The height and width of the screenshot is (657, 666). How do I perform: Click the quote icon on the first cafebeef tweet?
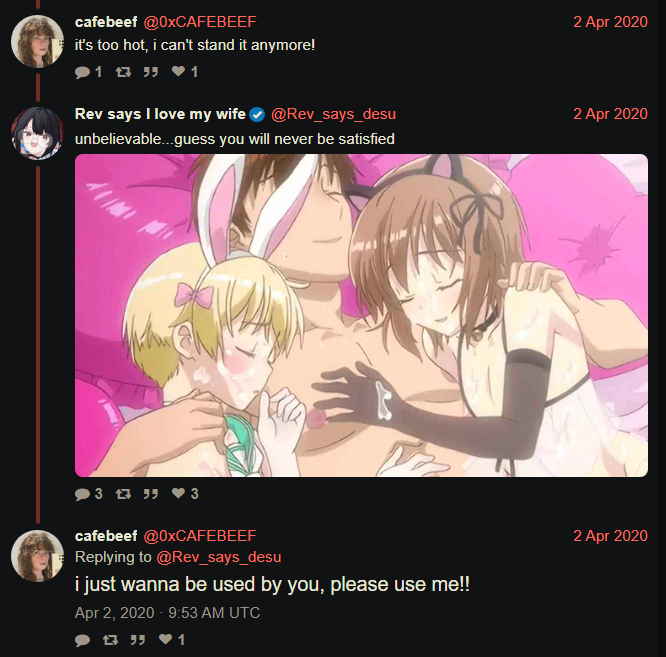click(150, 72)
